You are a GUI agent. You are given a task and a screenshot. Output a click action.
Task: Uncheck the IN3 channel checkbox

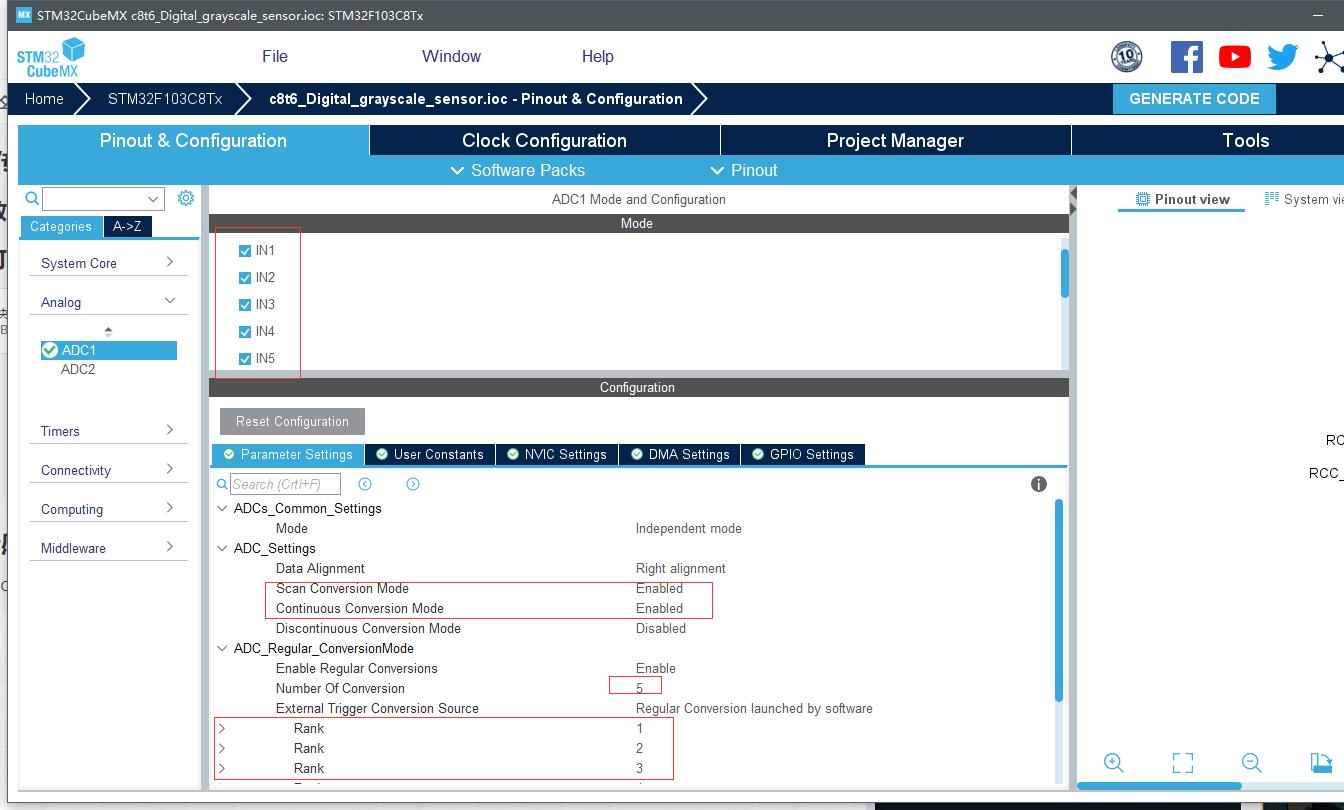[x=245, y=305]
